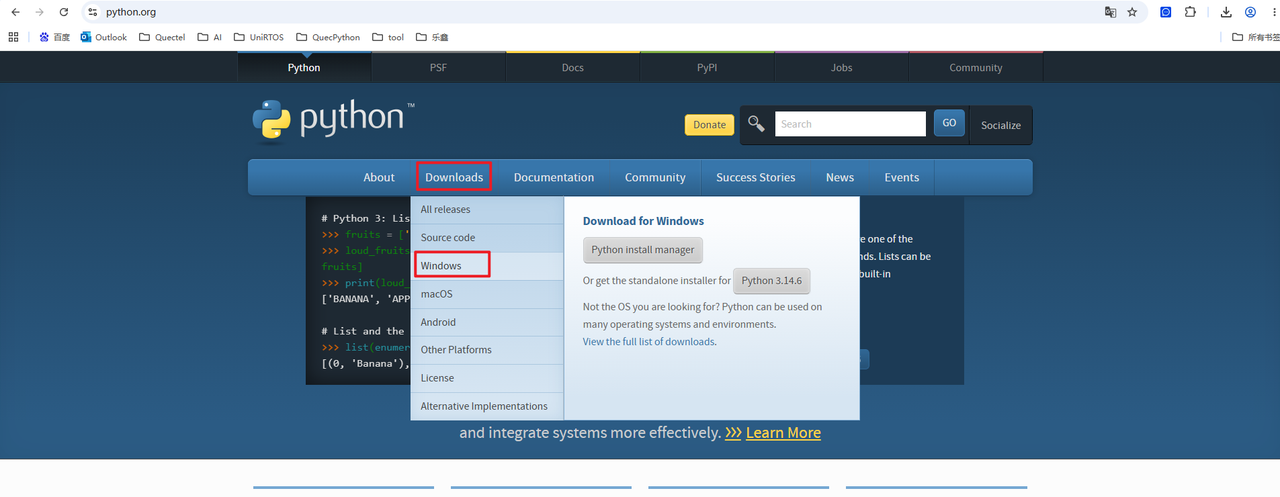Select Other Platforms in Downloads menu

[x=487, y=350]
